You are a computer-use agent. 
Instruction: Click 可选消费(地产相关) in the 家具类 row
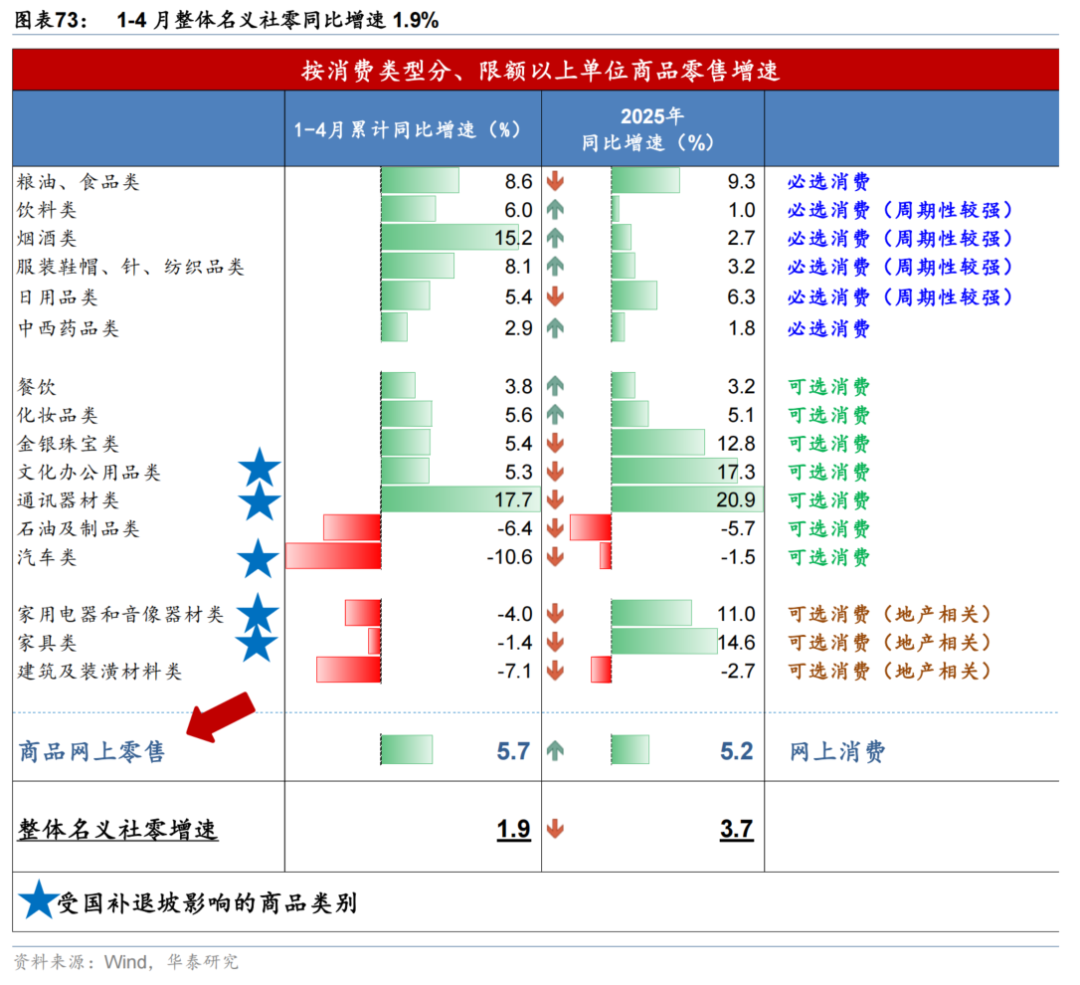pyautogui.click(x=890, y=643)
